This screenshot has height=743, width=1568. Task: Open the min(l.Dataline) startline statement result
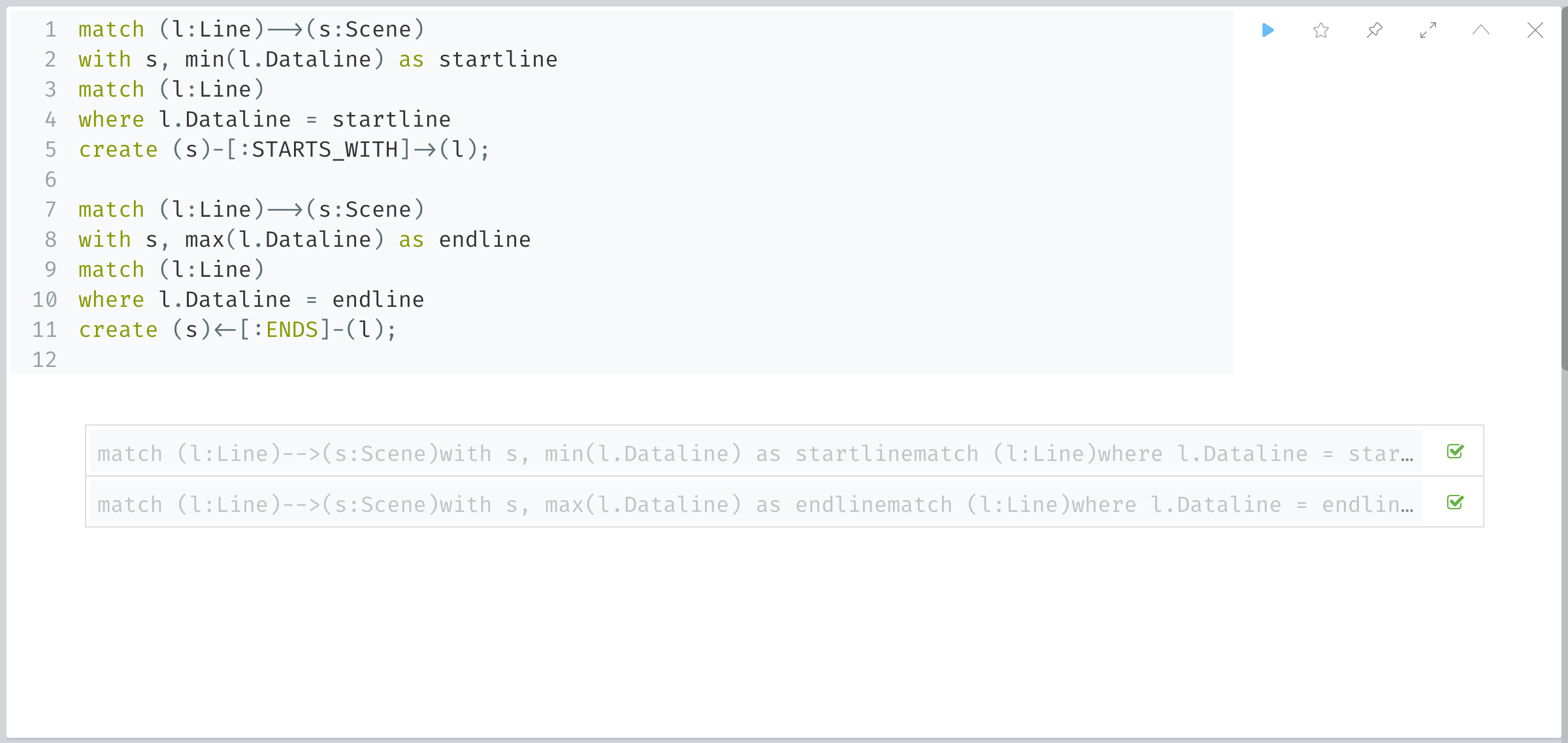pyautogui.click(x=756, y=453)
